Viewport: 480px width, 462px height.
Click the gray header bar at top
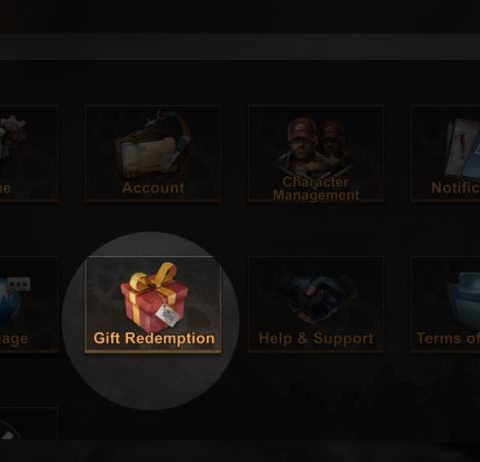[x=240, y=46]
